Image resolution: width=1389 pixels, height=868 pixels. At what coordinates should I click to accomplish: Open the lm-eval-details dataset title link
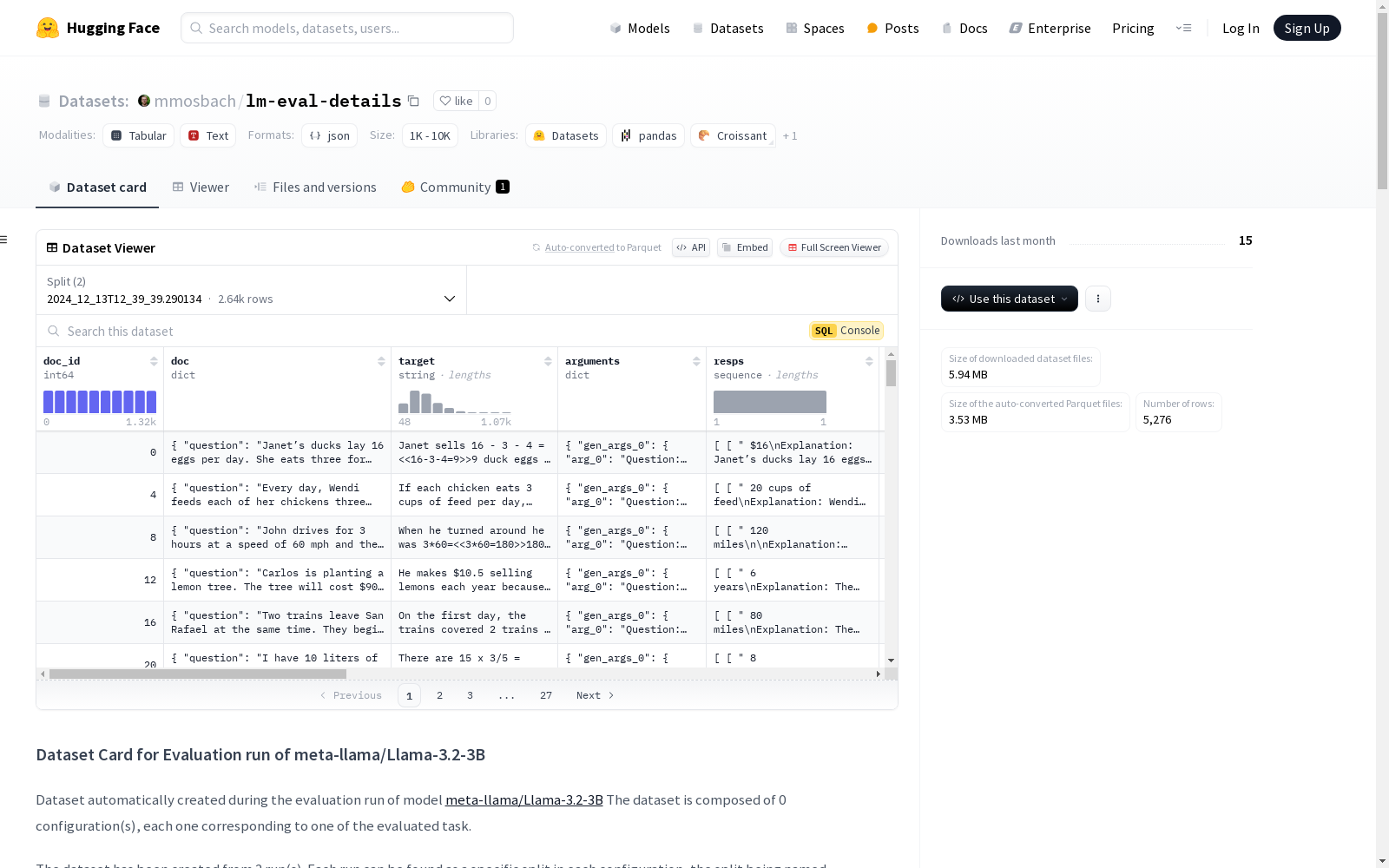[324, 101]
